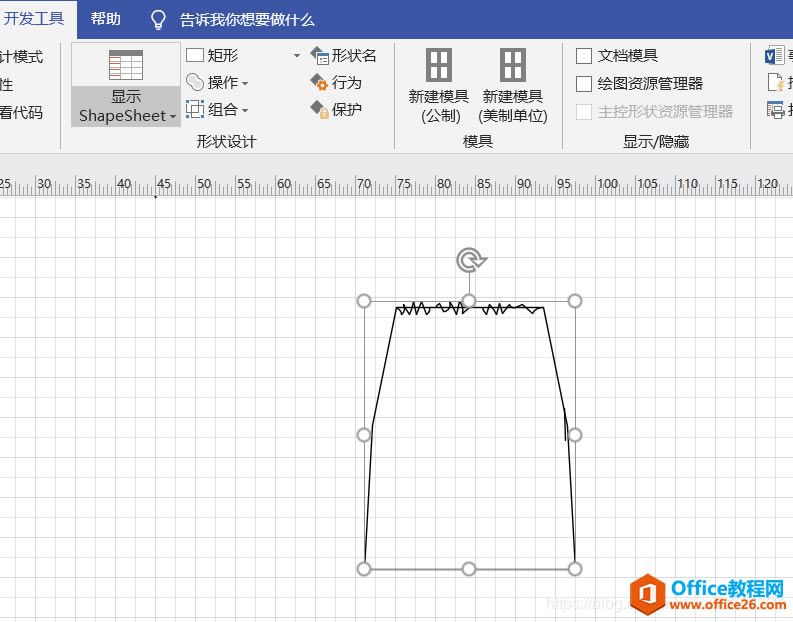
Task: Expand the ShapeSheet dropdown arrow
Action: click(173, 117)
